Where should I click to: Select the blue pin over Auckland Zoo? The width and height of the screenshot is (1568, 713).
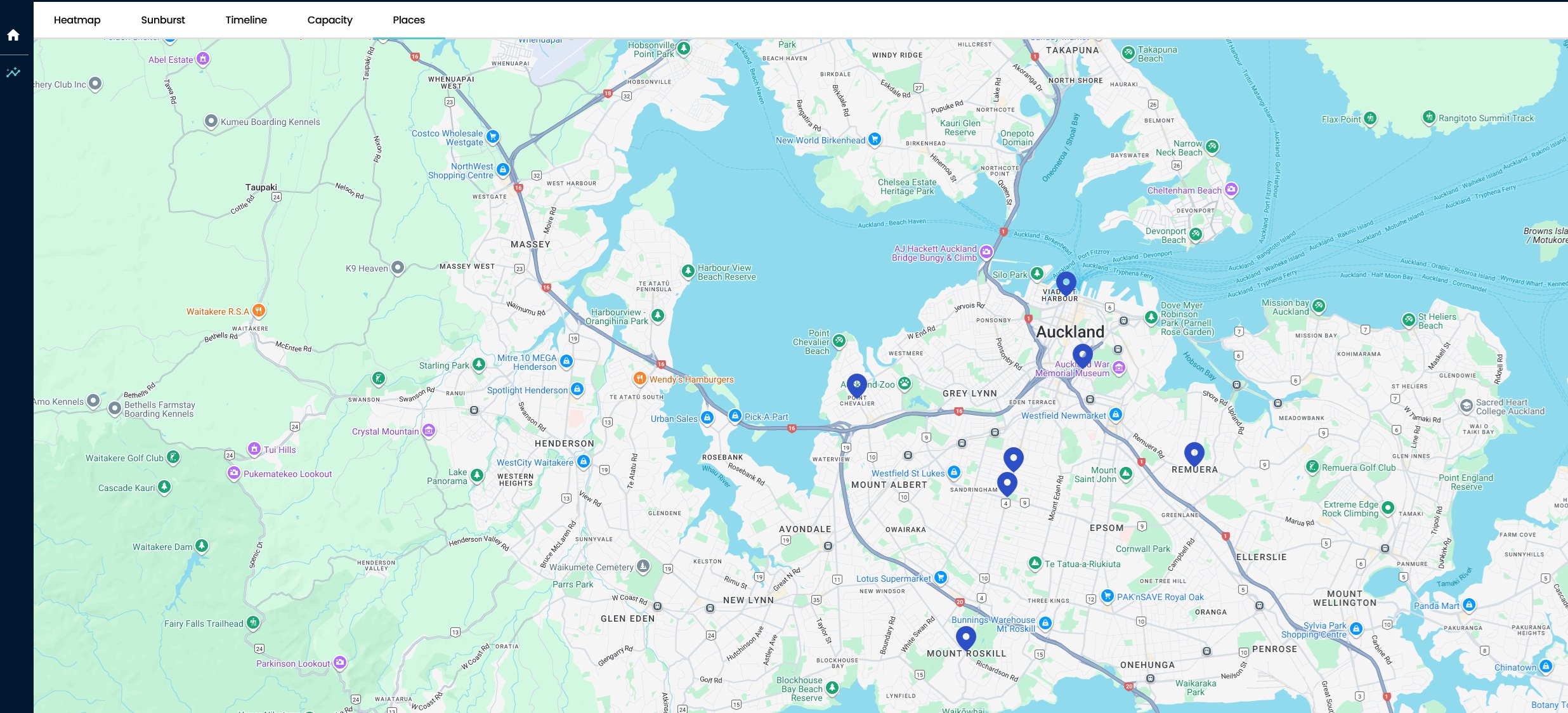pyautogui.click(x=856, y=384)
